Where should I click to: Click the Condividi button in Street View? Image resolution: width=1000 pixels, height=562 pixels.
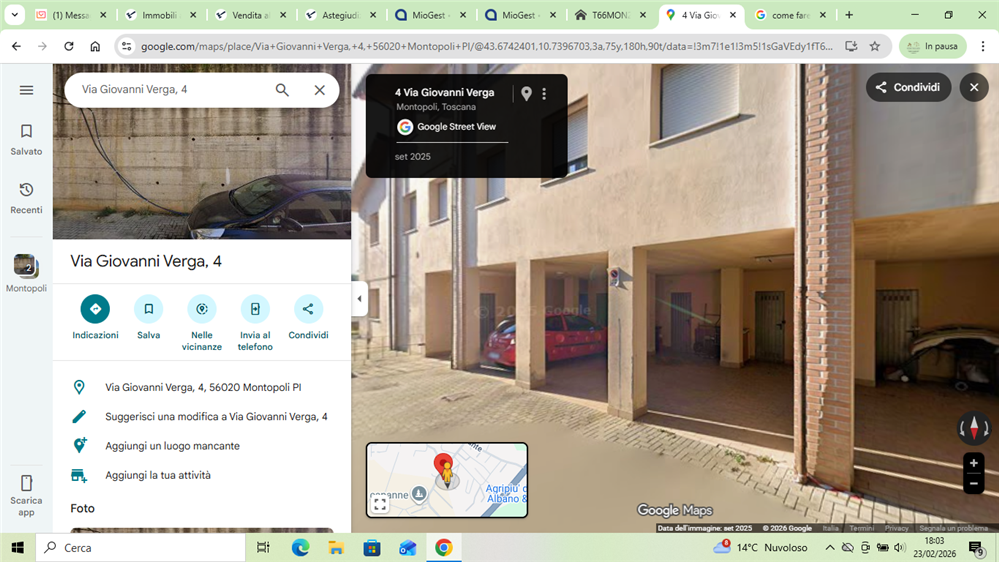pyautogui.click(x=908, y=87)
